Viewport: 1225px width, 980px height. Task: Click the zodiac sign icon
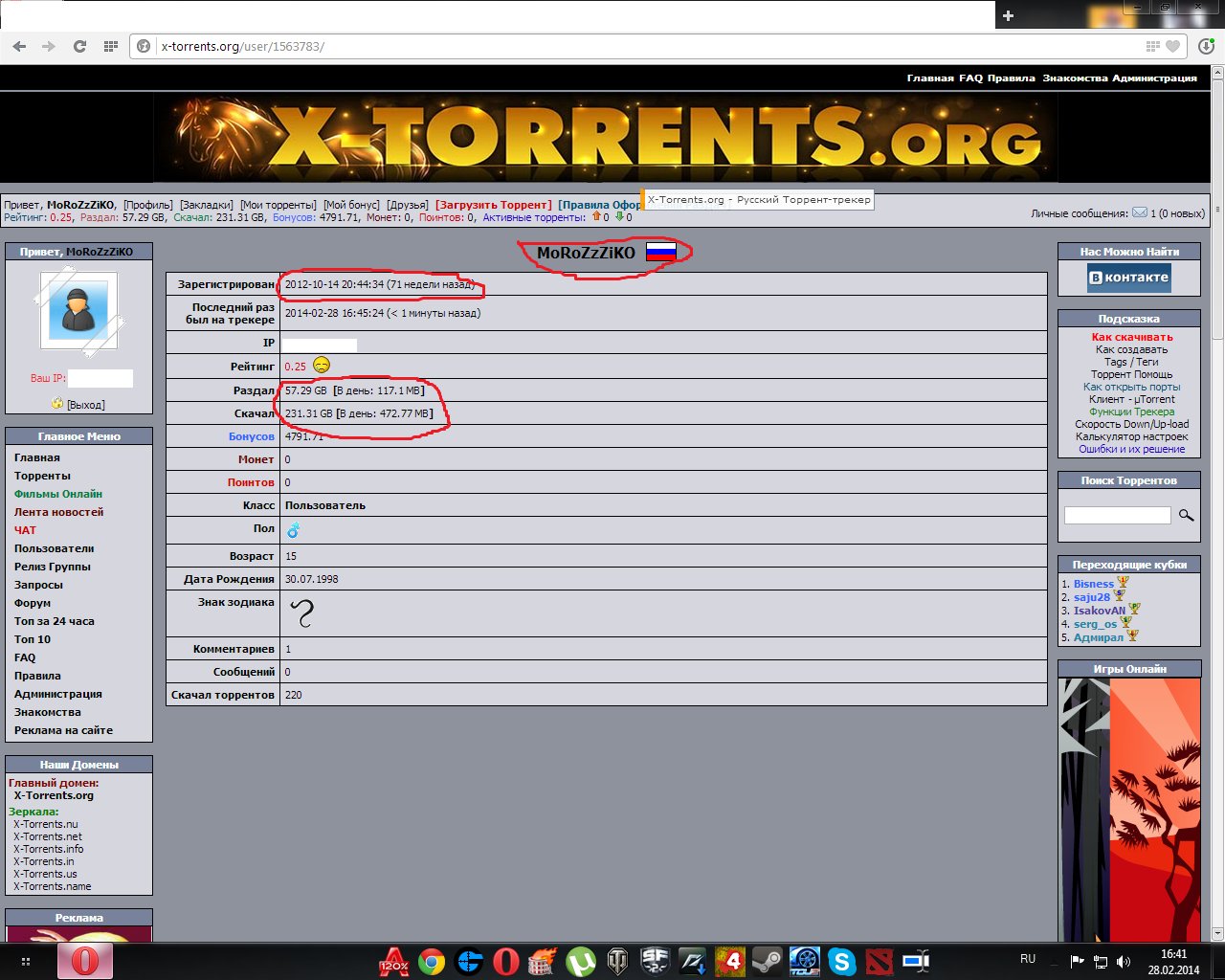[302, 612]
